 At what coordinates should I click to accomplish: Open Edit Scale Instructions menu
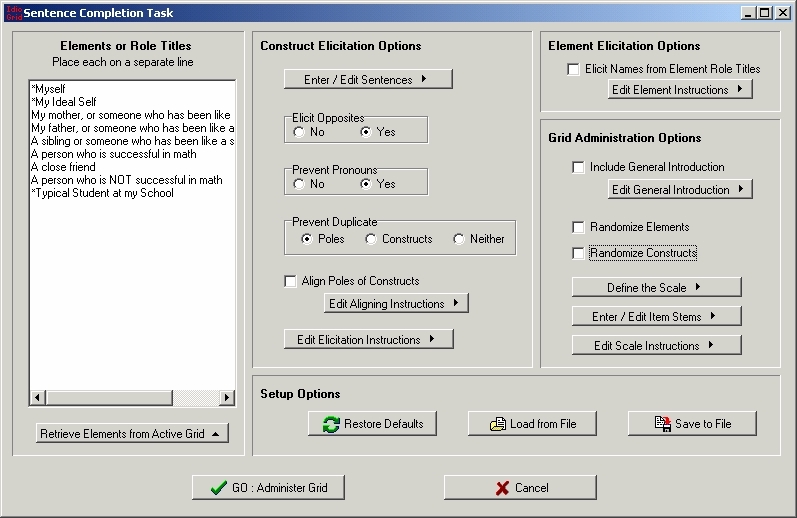coord(656,346)
